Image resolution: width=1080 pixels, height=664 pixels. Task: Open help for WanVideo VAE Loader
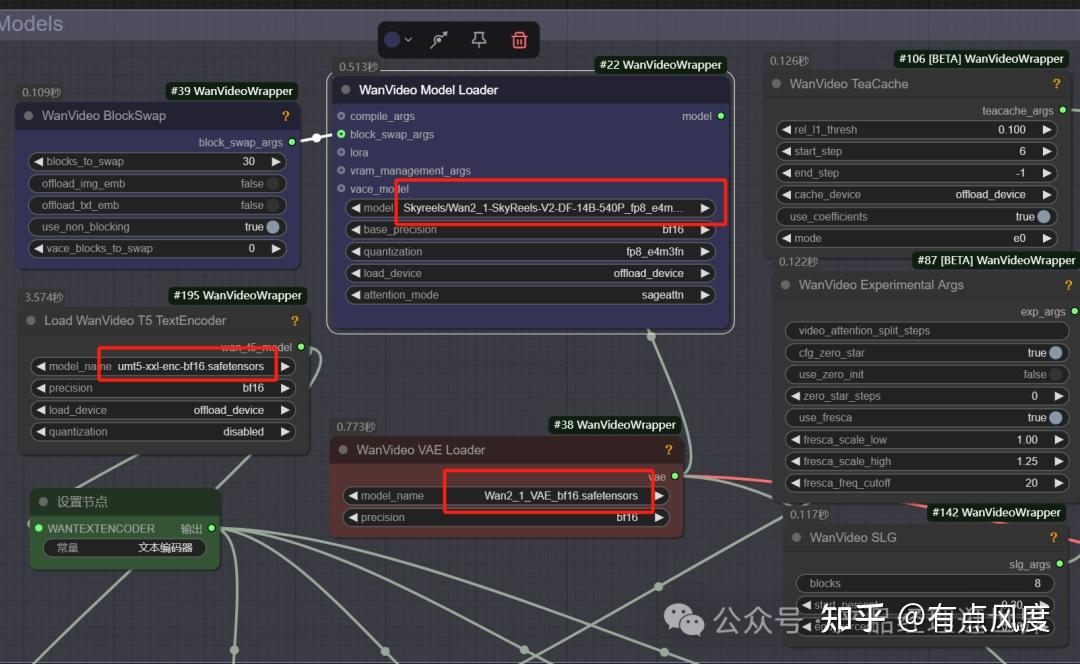point(668,450)
